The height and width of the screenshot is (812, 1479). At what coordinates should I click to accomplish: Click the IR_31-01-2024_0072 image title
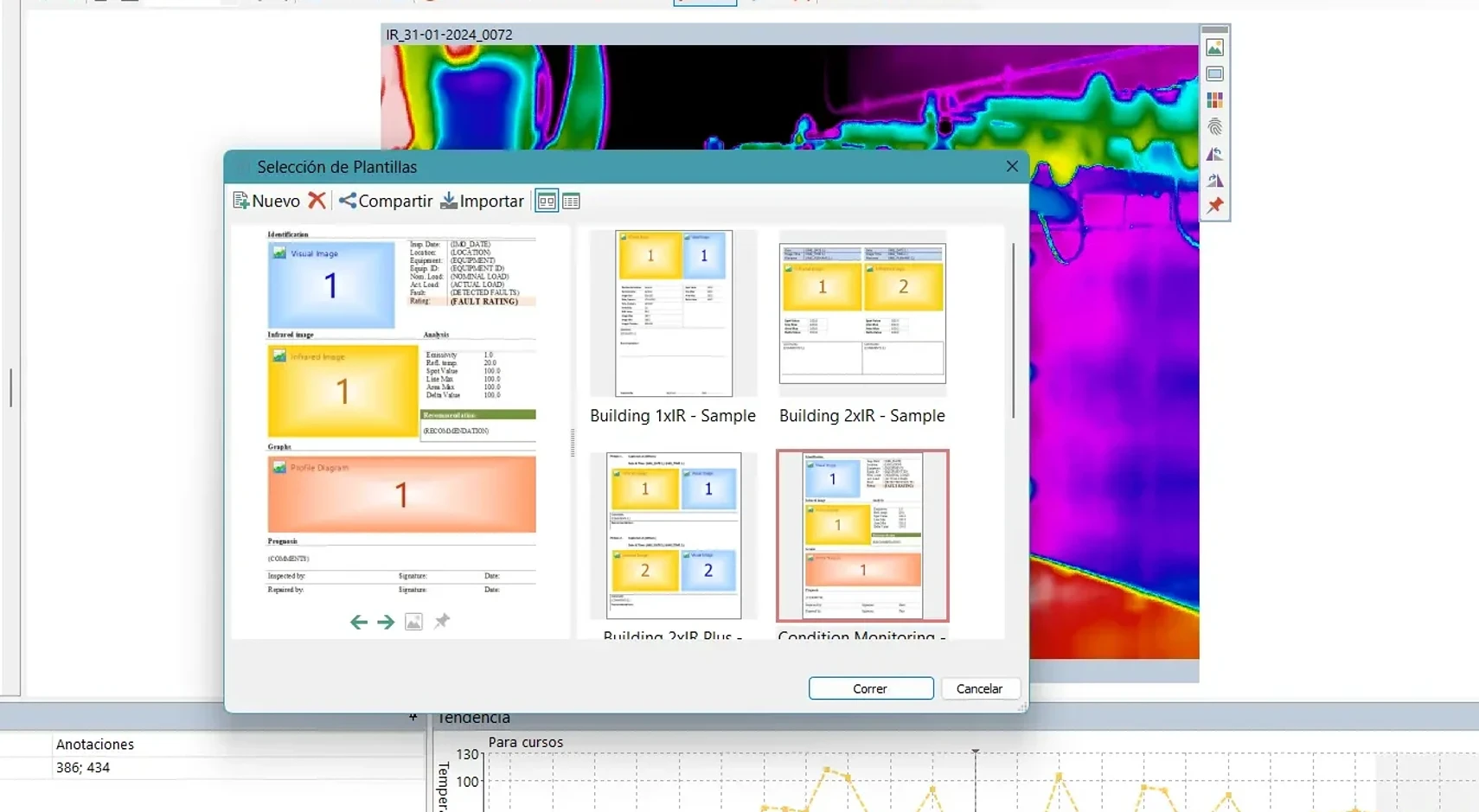(449, 35)
